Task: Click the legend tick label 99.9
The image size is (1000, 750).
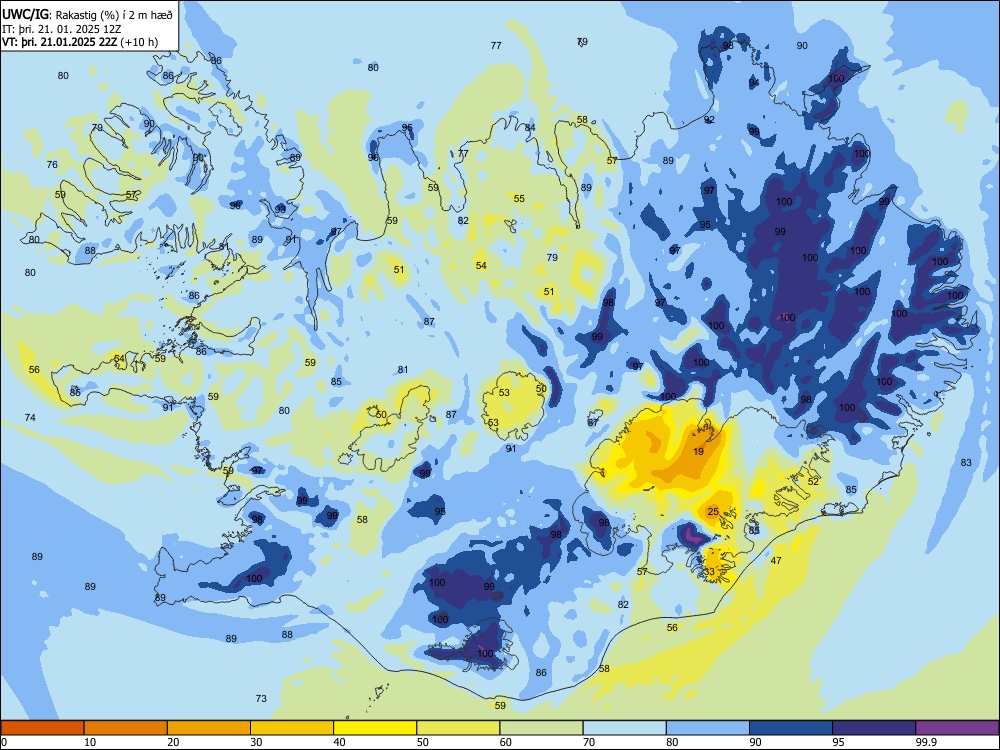Action: [x=926, y=742]
